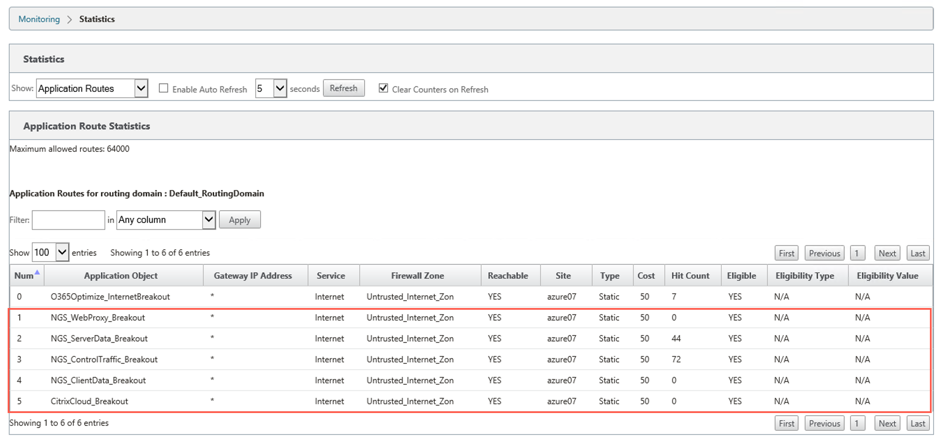
Task: Sort by the Num column header
Action: [27, 276]
